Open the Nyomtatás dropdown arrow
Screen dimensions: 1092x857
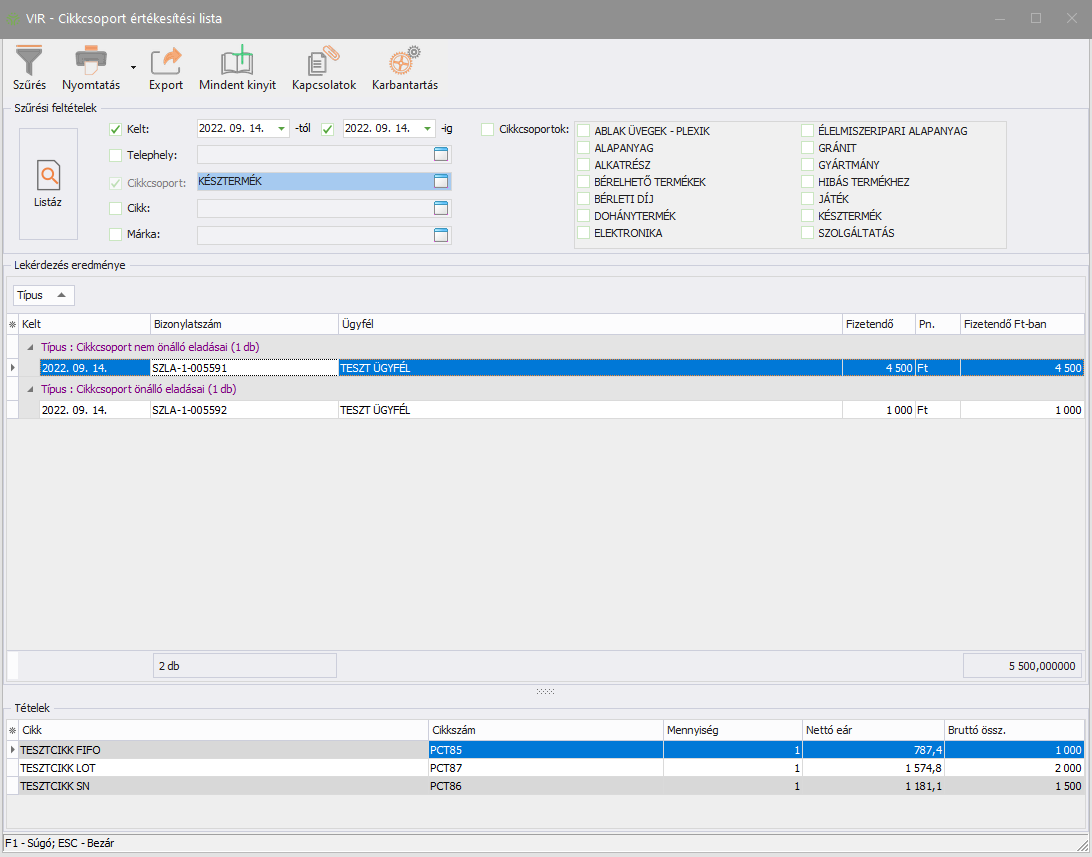pyautogui.click(x=133, y=68)
